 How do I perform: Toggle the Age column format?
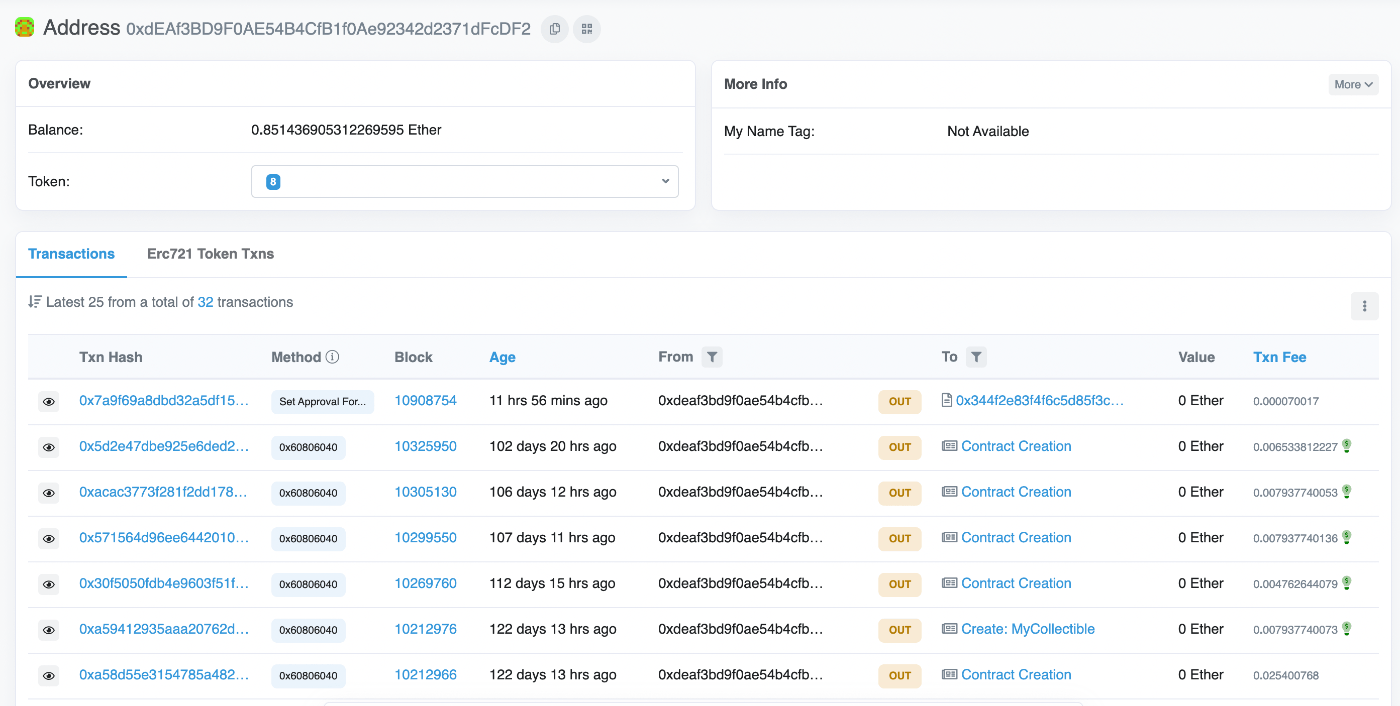tap(502, 357)
